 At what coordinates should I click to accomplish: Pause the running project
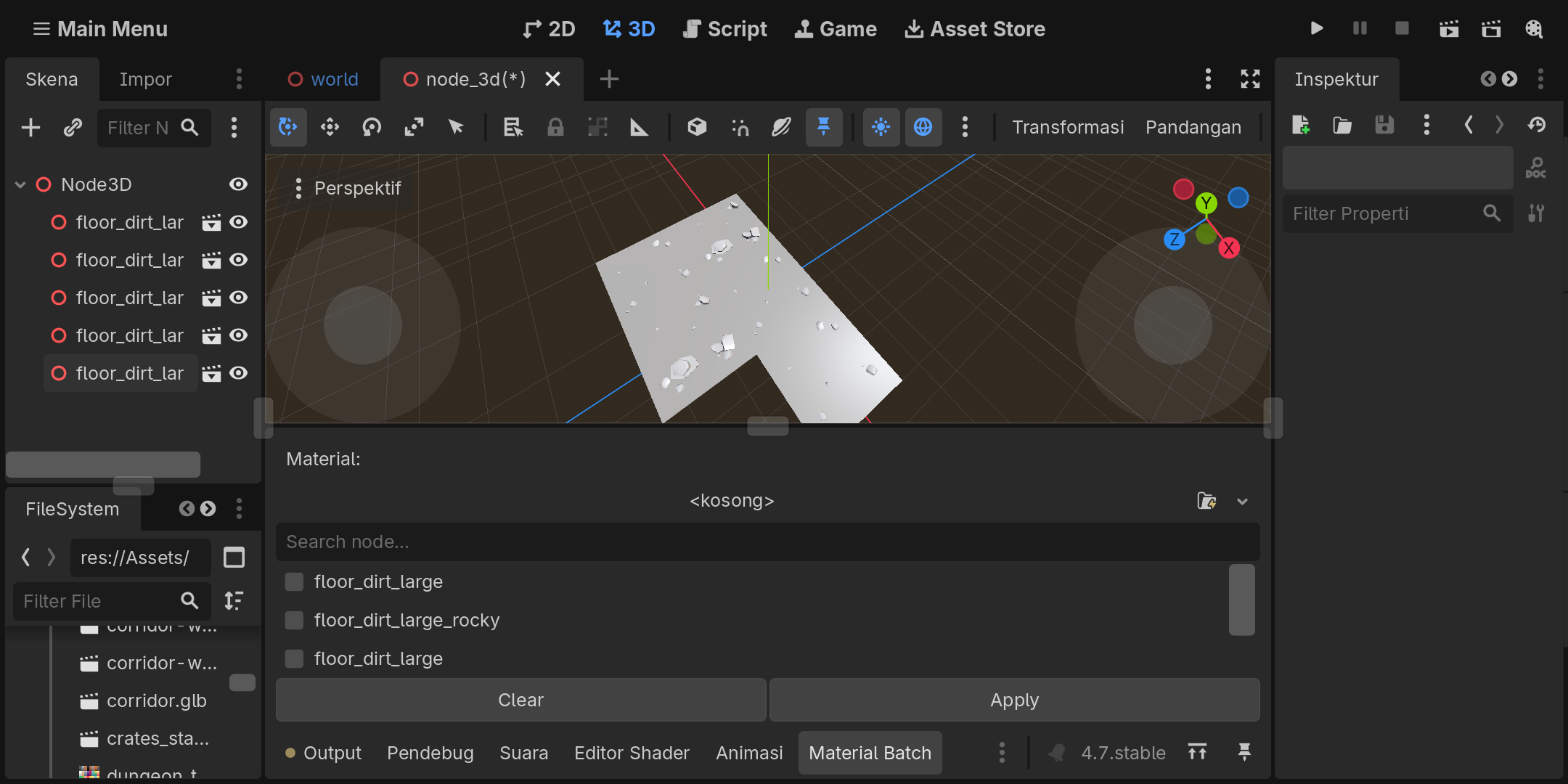pos(1360,28)
